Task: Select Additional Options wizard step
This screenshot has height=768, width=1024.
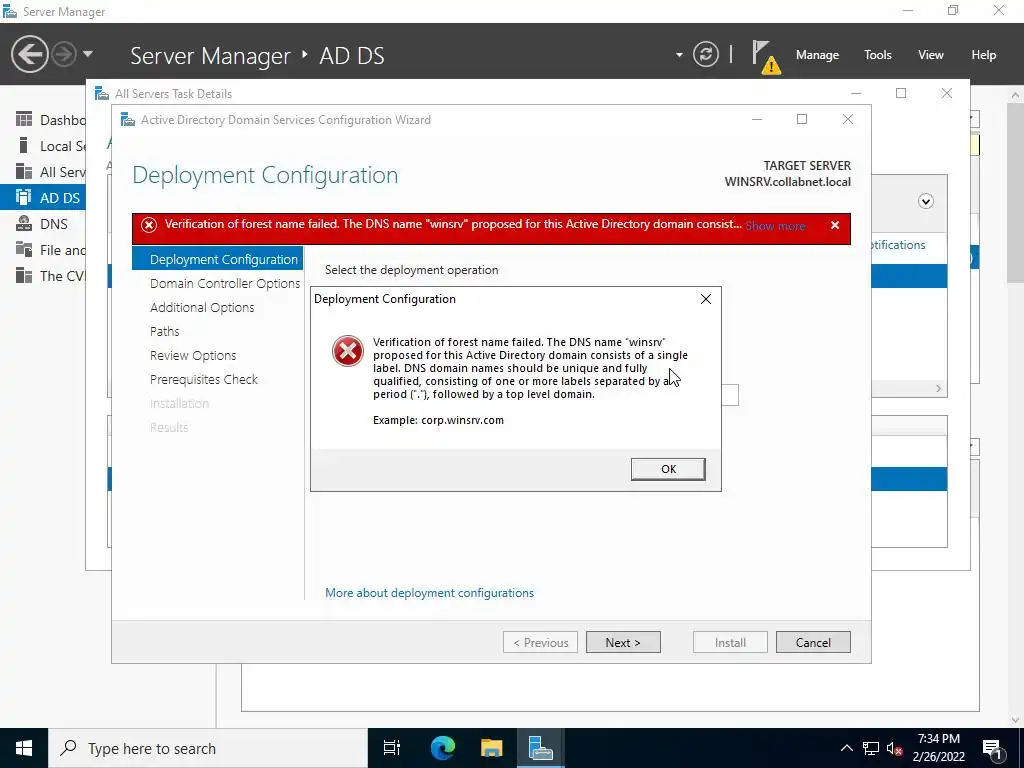Action: 202,308
